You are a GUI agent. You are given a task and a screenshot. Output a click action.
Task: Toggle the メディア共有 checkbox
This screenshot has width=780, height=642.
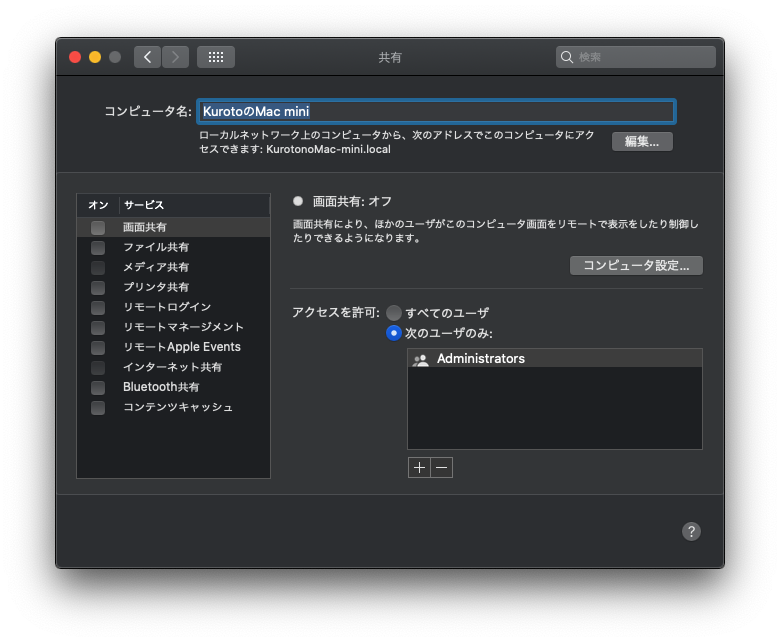pos(98,268)
